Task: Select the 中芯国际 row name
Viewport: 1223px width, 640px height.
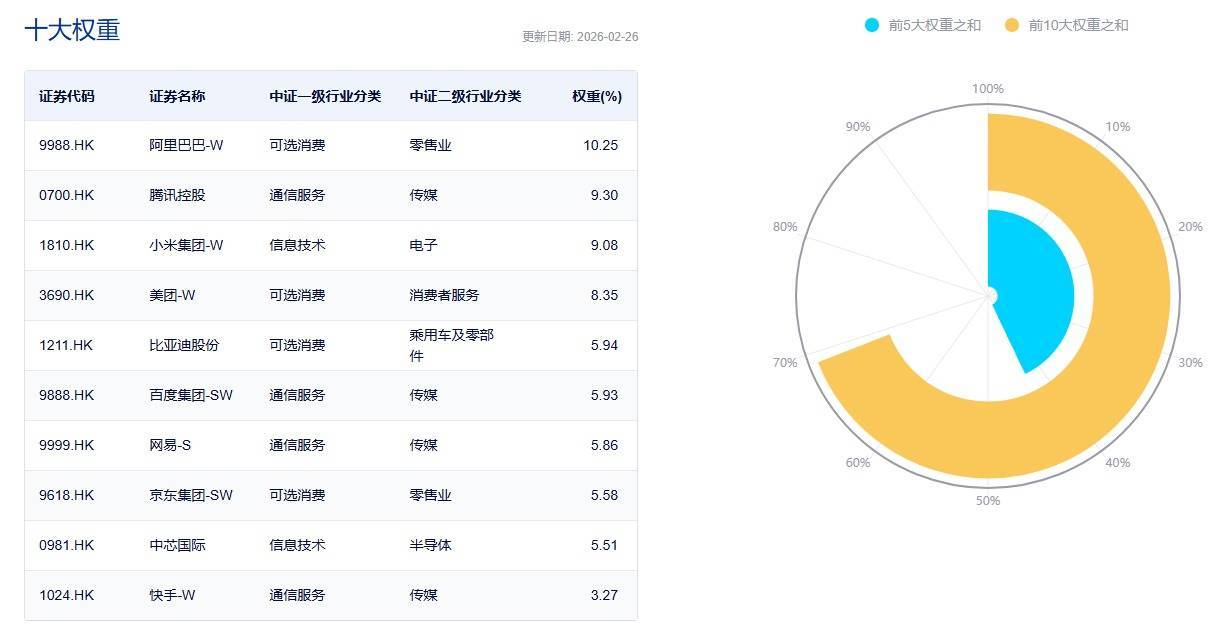Action: coord(177,545)
